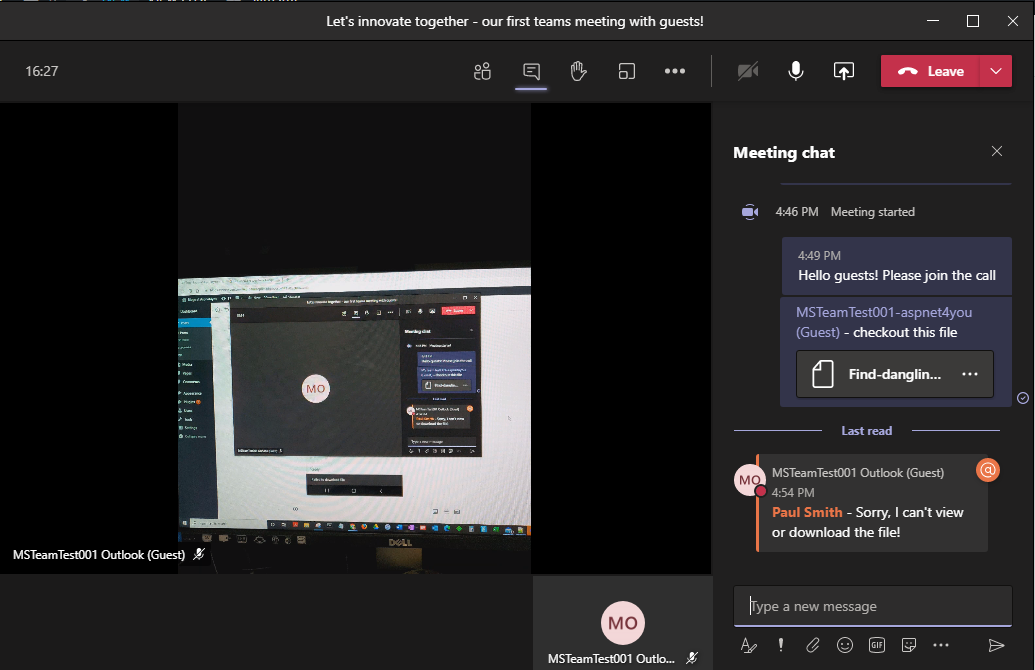Maximize the meeting window
Screen dimensions: 1035x670
pyautogui.click(x=972, y=21)
